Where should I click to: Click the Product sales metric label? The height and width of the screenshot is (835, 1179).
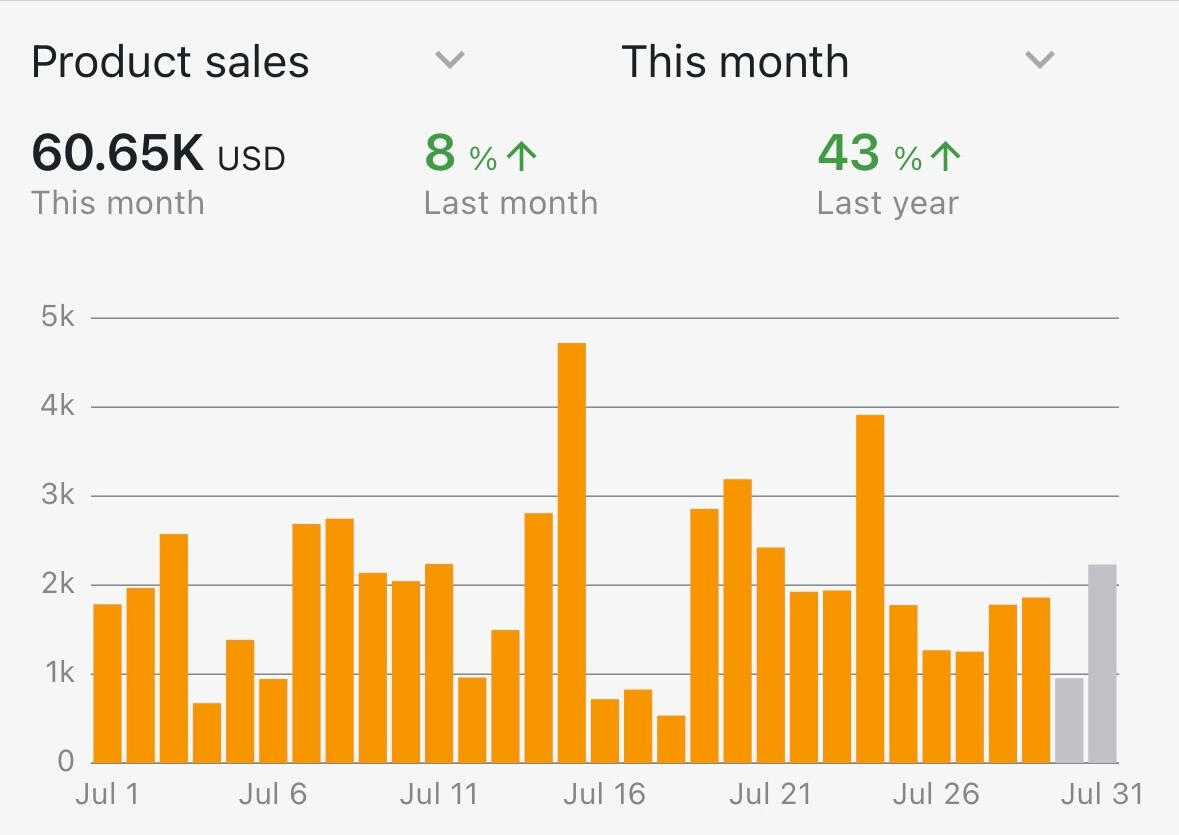[171, 62]
